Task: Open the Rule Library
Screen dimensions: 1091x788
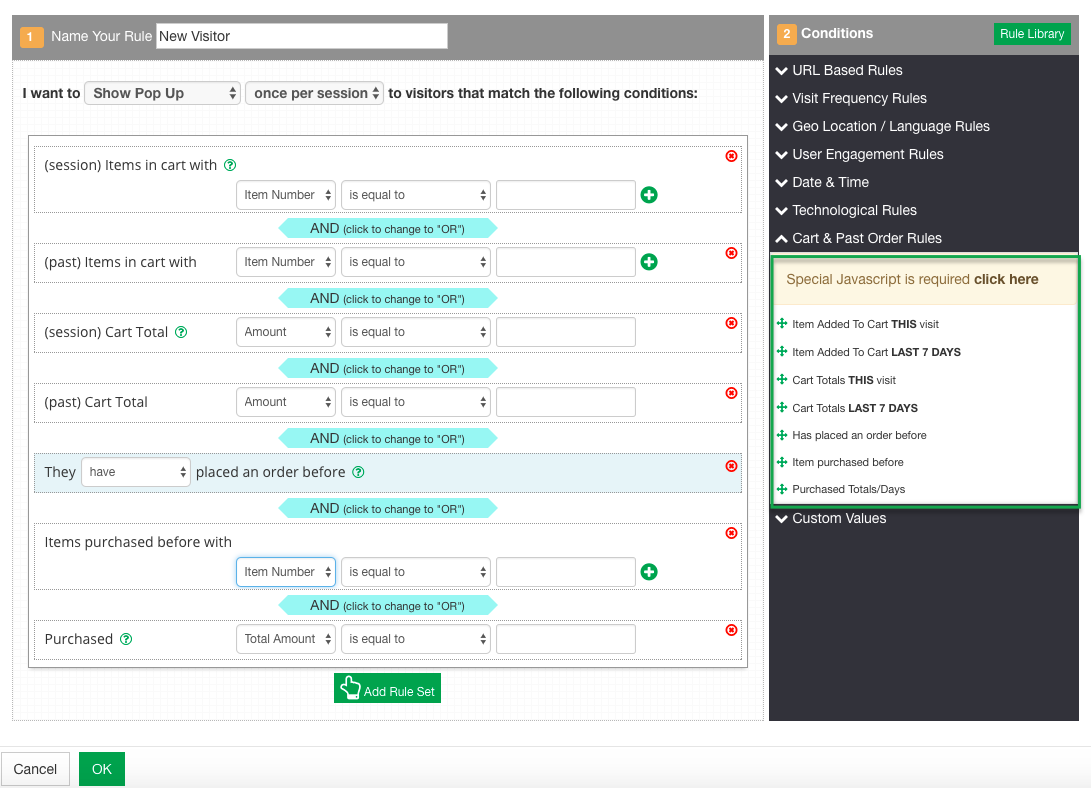Action: click(x=1031, y=34)
